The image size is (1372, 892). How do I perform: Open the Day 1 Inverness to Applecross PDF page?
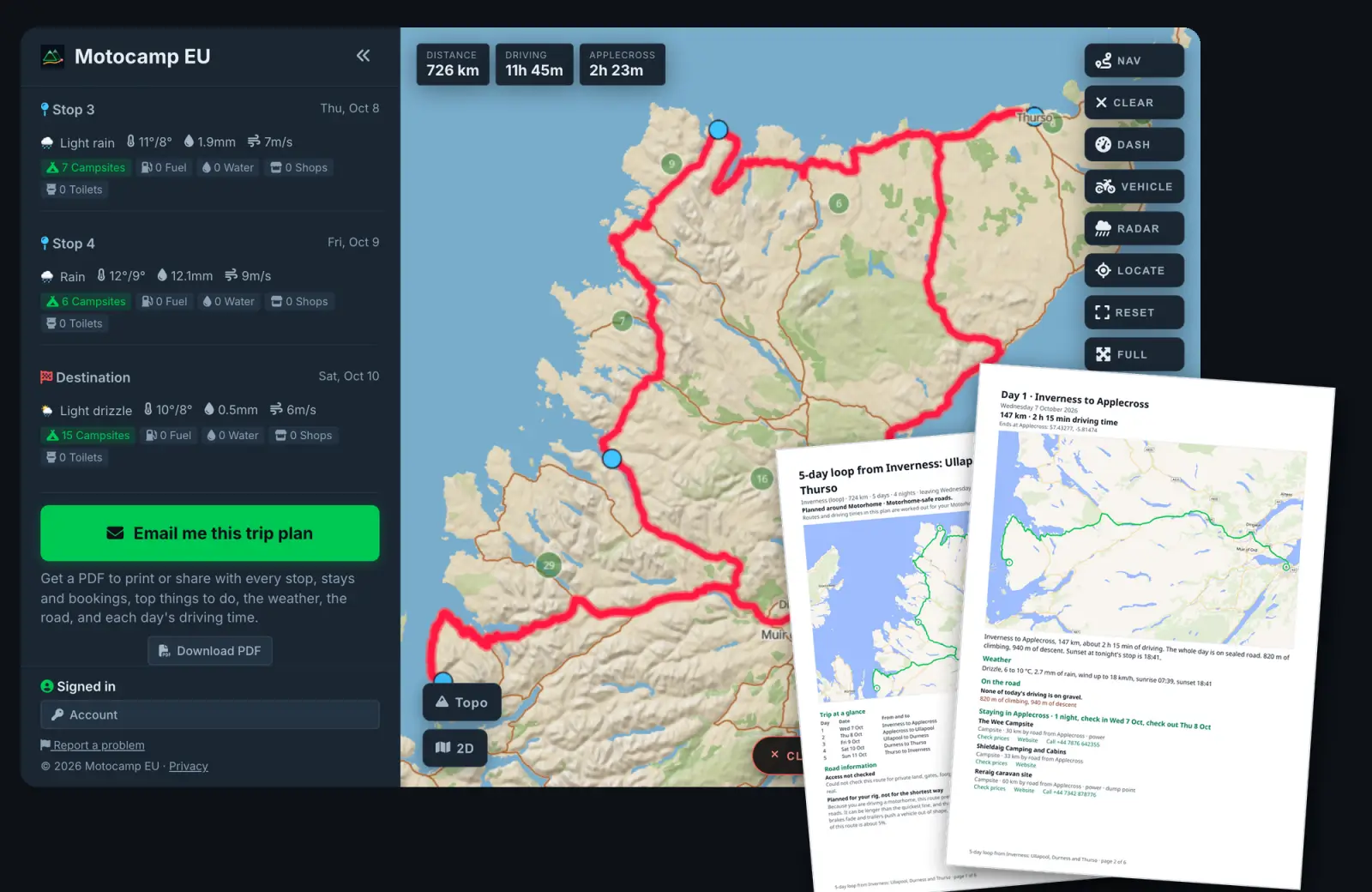click(1140, 626)
